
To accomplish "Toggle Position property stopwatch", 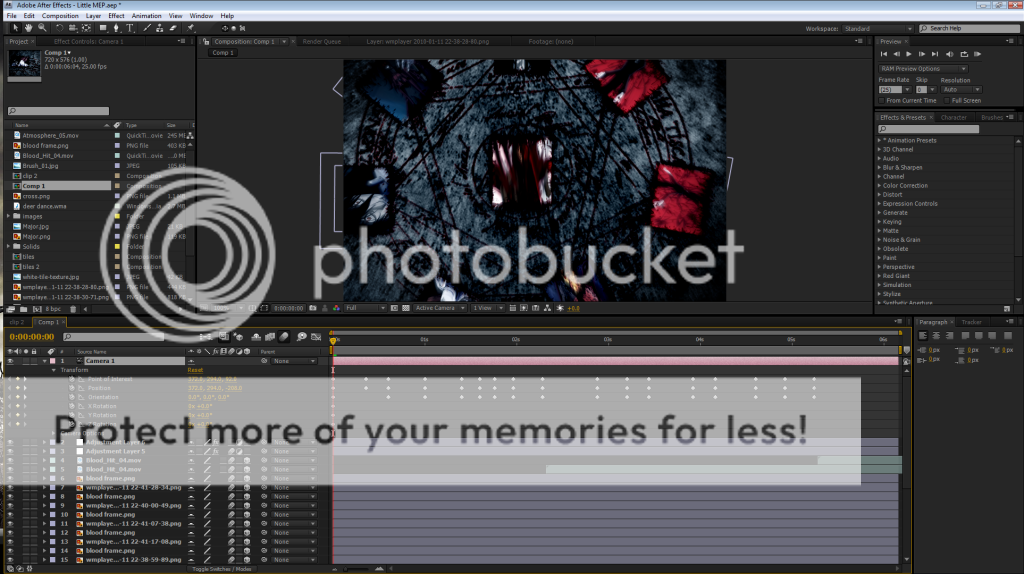I will (72, 388).
